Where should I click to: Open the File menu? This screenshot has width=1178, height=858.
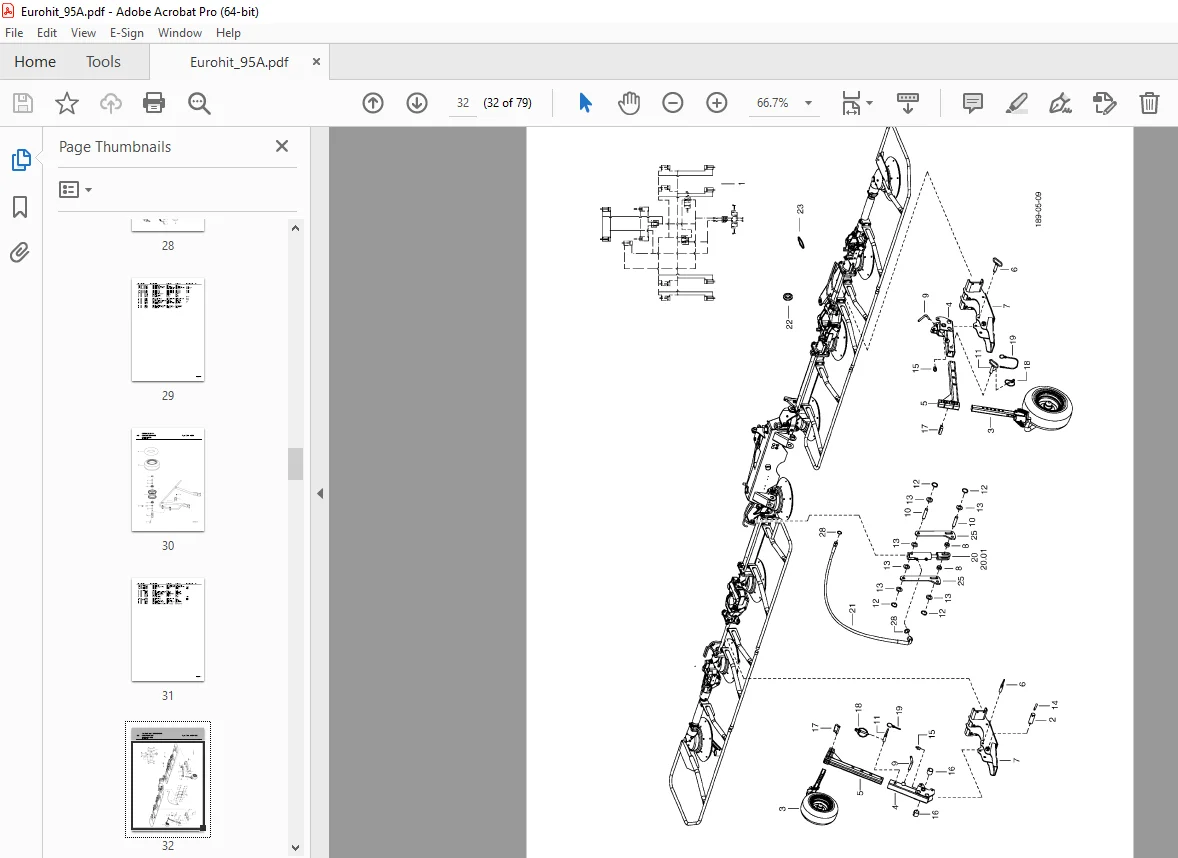14,32
